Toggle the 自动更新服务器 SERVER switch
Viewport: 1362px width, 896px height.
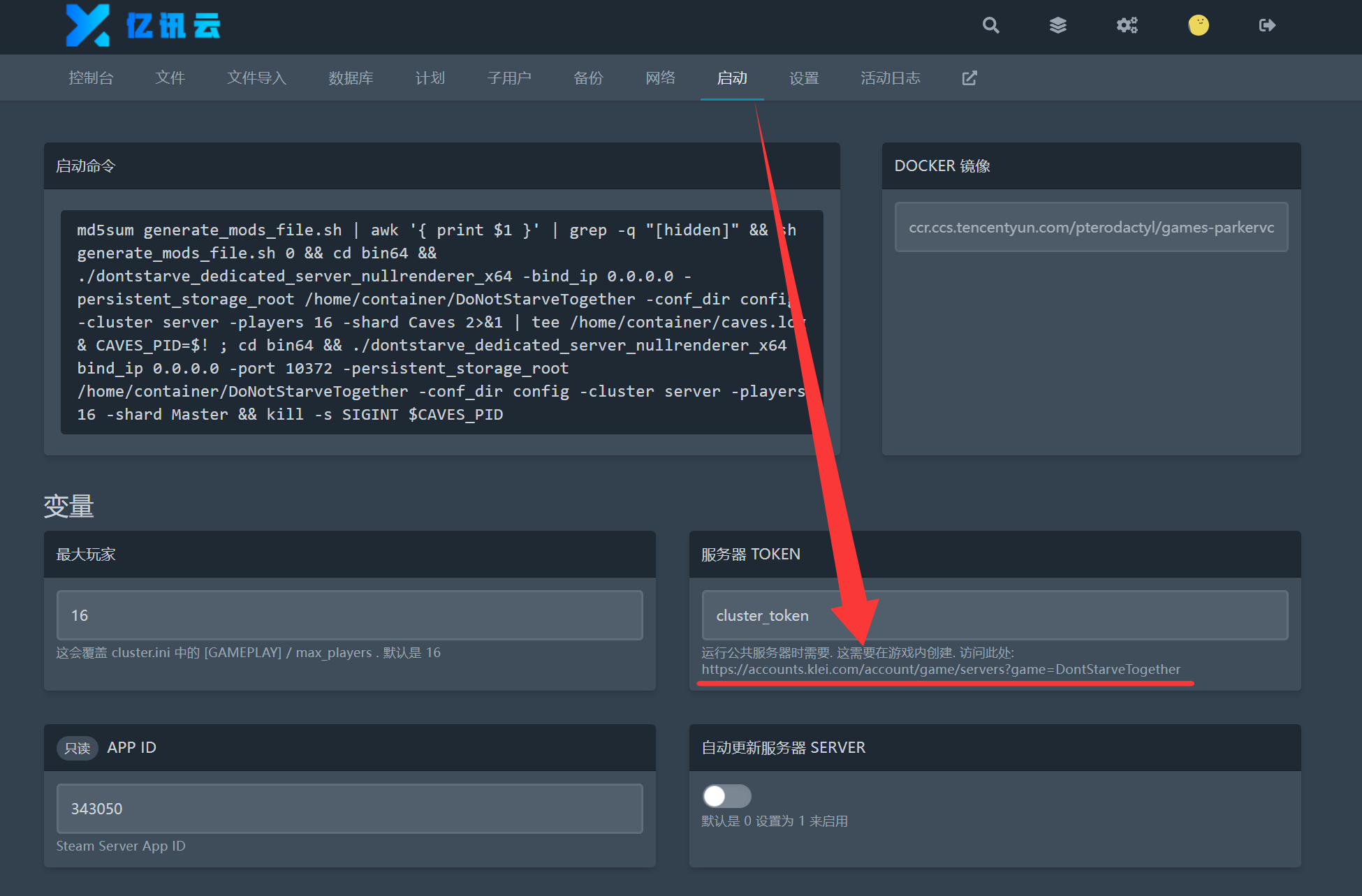726,795
